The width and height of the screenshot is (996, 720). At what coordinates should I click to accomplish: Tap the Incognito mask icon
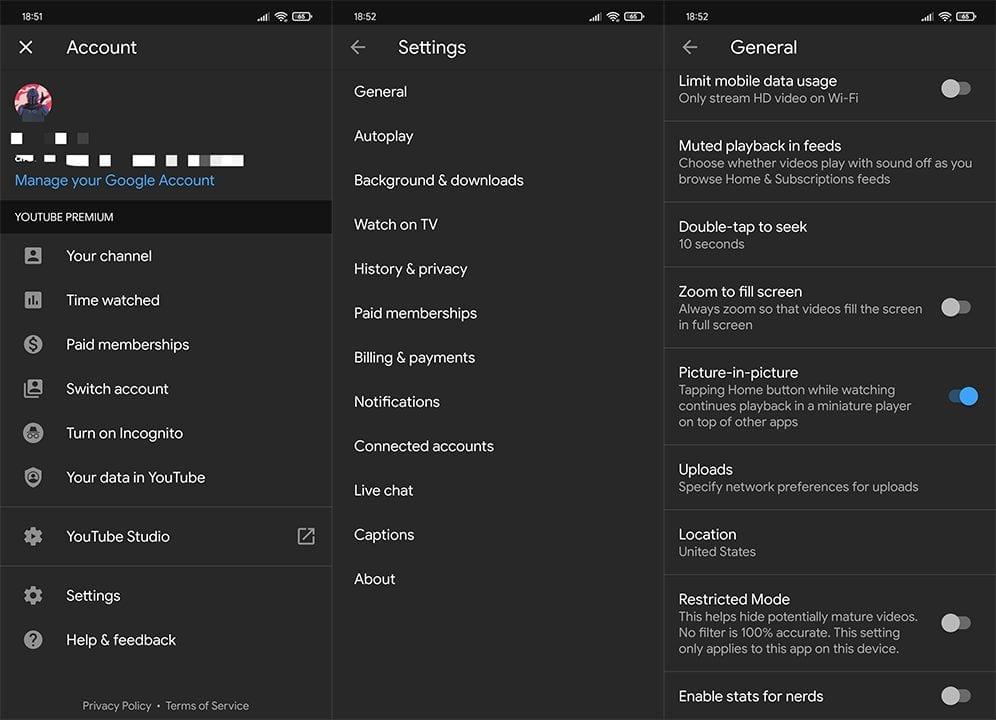(33, 433)
